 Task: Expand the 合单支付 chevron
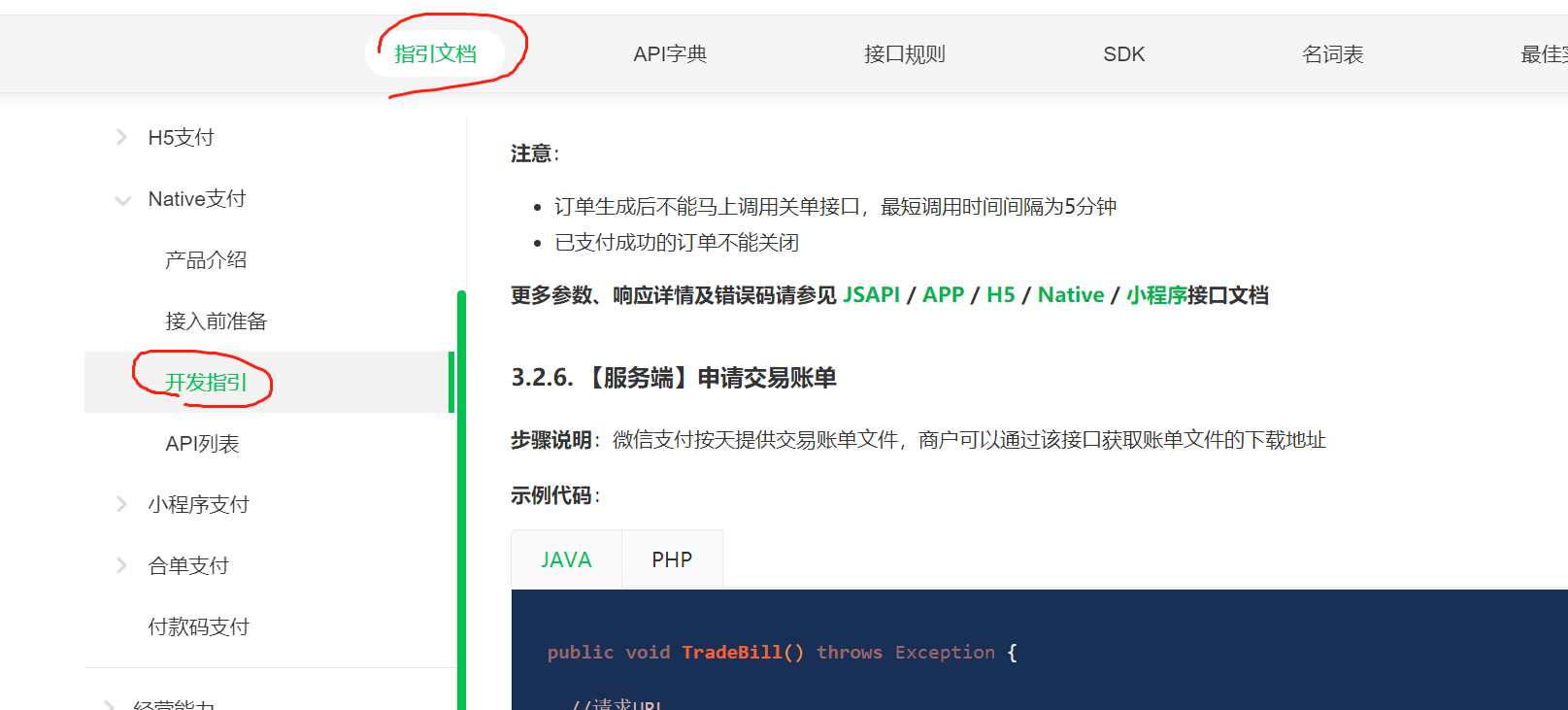(121, 565)
